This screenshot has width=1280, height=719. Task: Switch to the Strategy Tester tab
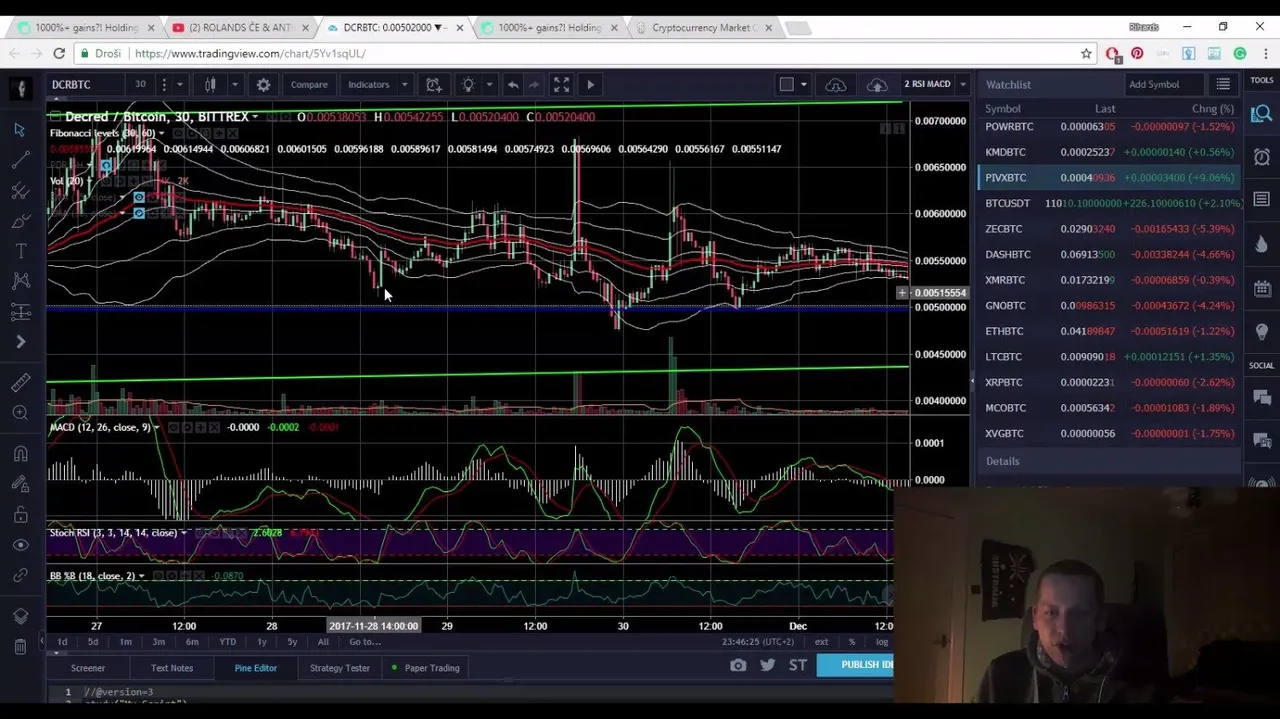coord(340,668)
